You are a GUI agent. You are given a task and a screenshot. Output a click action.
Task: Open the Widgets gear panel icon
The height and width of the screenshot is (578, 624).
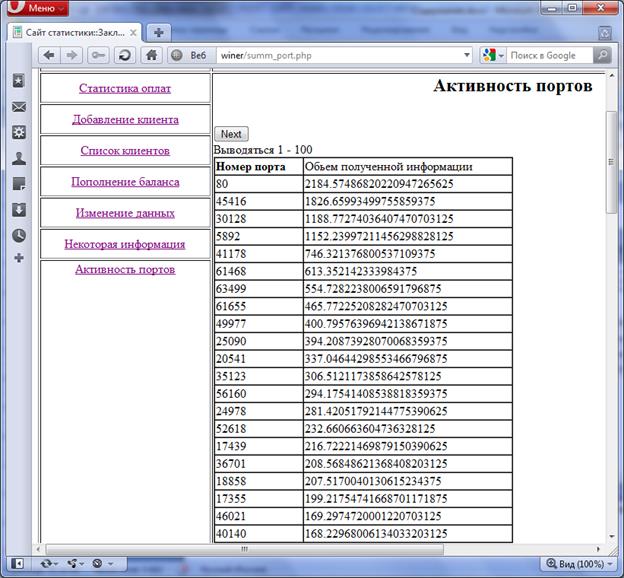point(19,132)
